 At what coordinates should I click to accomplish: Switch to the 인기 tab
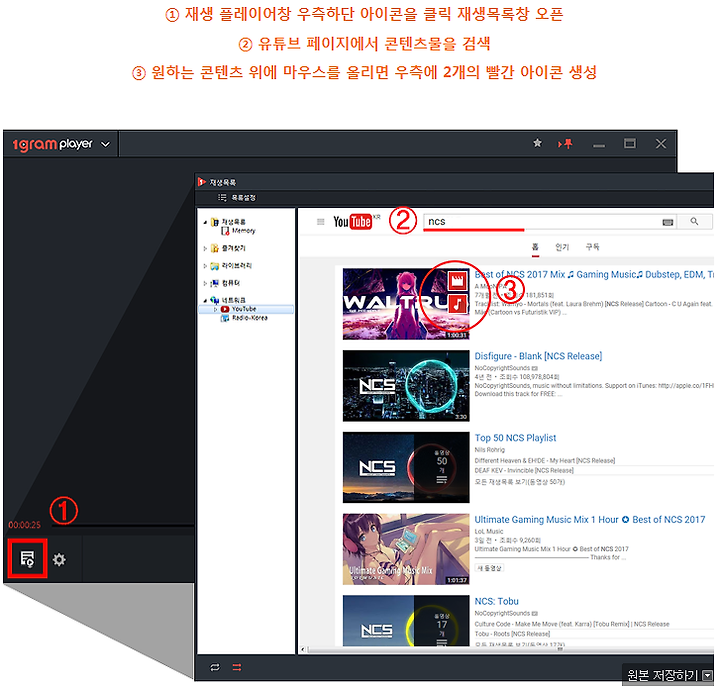(x=562, y=247)
